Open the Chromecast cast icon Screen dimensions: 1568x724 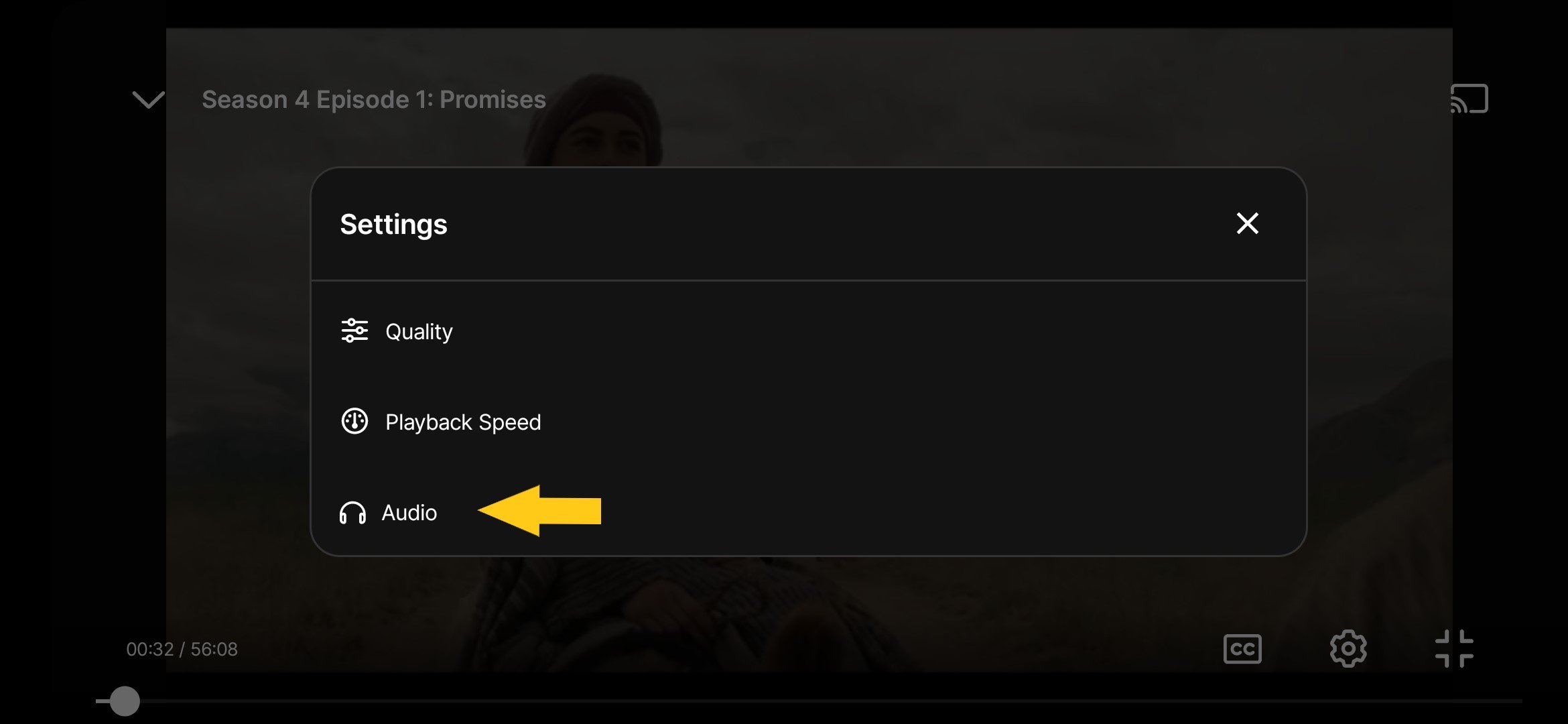click(1469, 99)
